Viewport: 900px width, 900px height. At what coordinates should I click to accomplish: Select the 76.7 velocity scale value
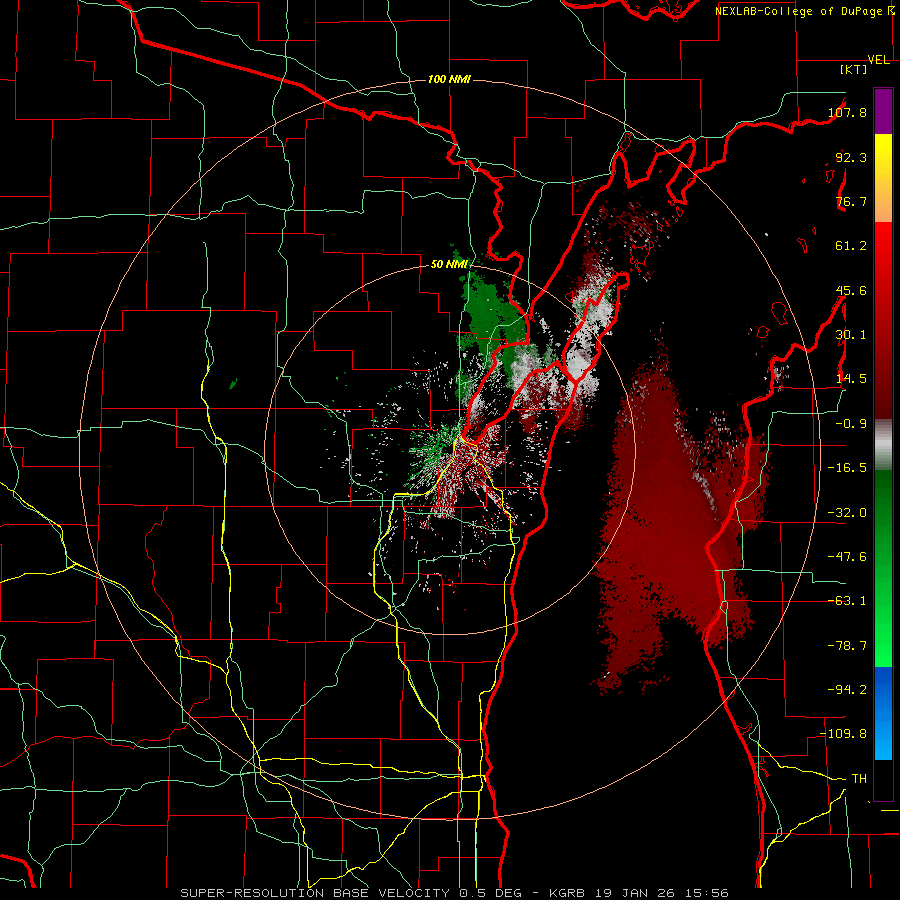coord(851,201)
